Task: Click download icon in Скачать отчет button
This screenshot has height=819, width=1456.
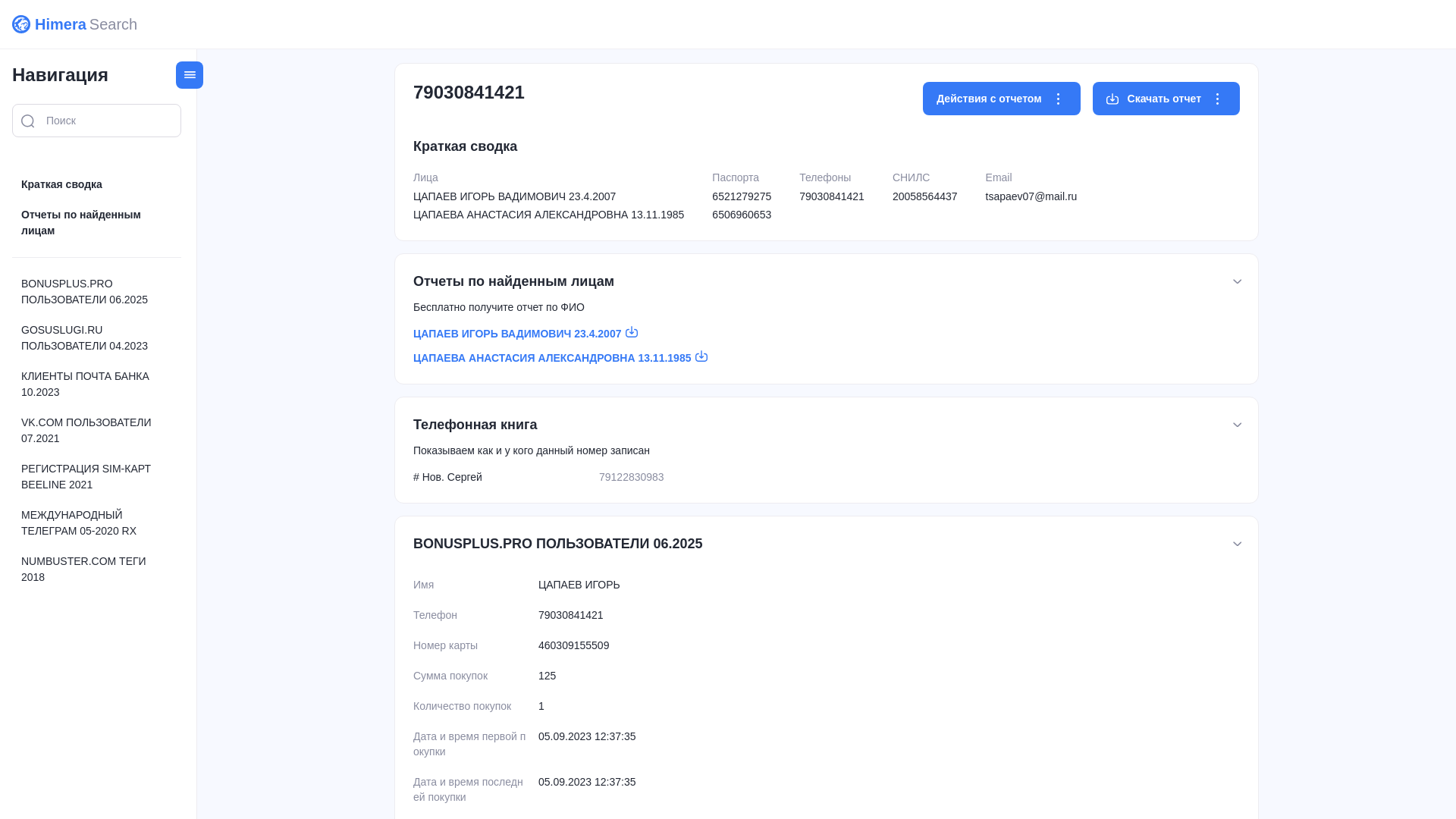Action: [1112, 99]
